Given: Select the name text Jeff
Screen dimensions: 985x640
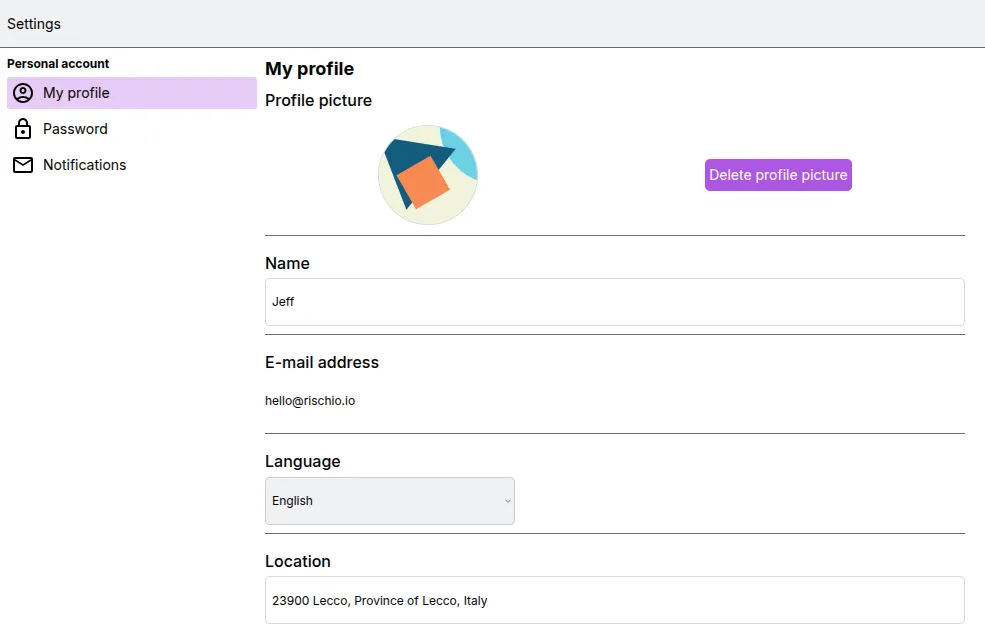Looking at the screenshot, I should [283, 301].
